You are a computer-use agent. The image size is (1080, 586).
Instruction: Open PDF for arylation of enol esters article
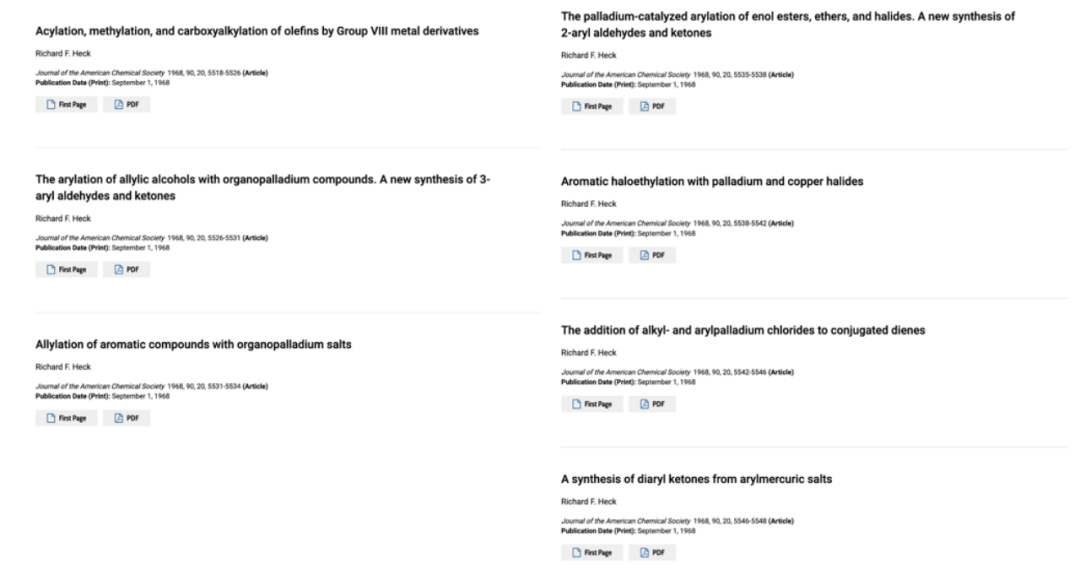(652, 107)
